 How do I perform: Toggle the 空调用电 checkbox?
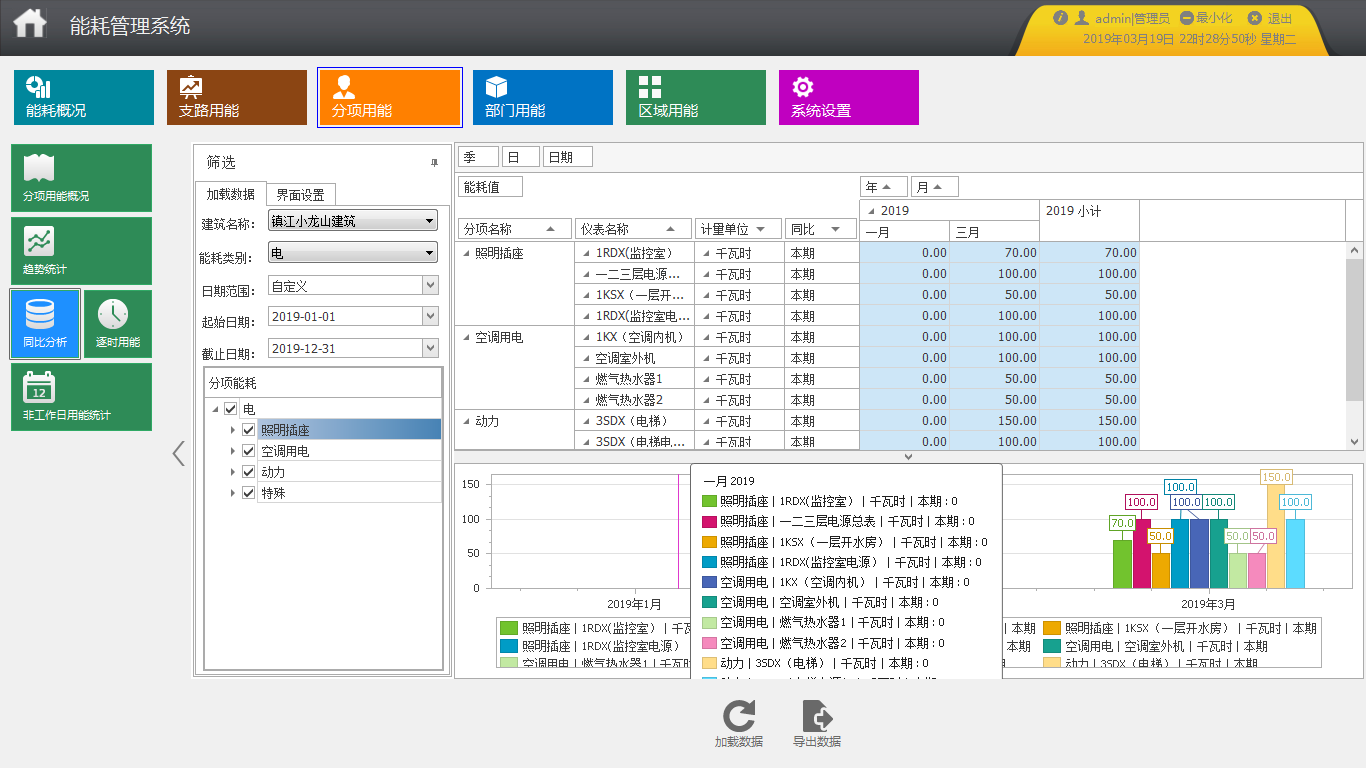coord(249,451)
